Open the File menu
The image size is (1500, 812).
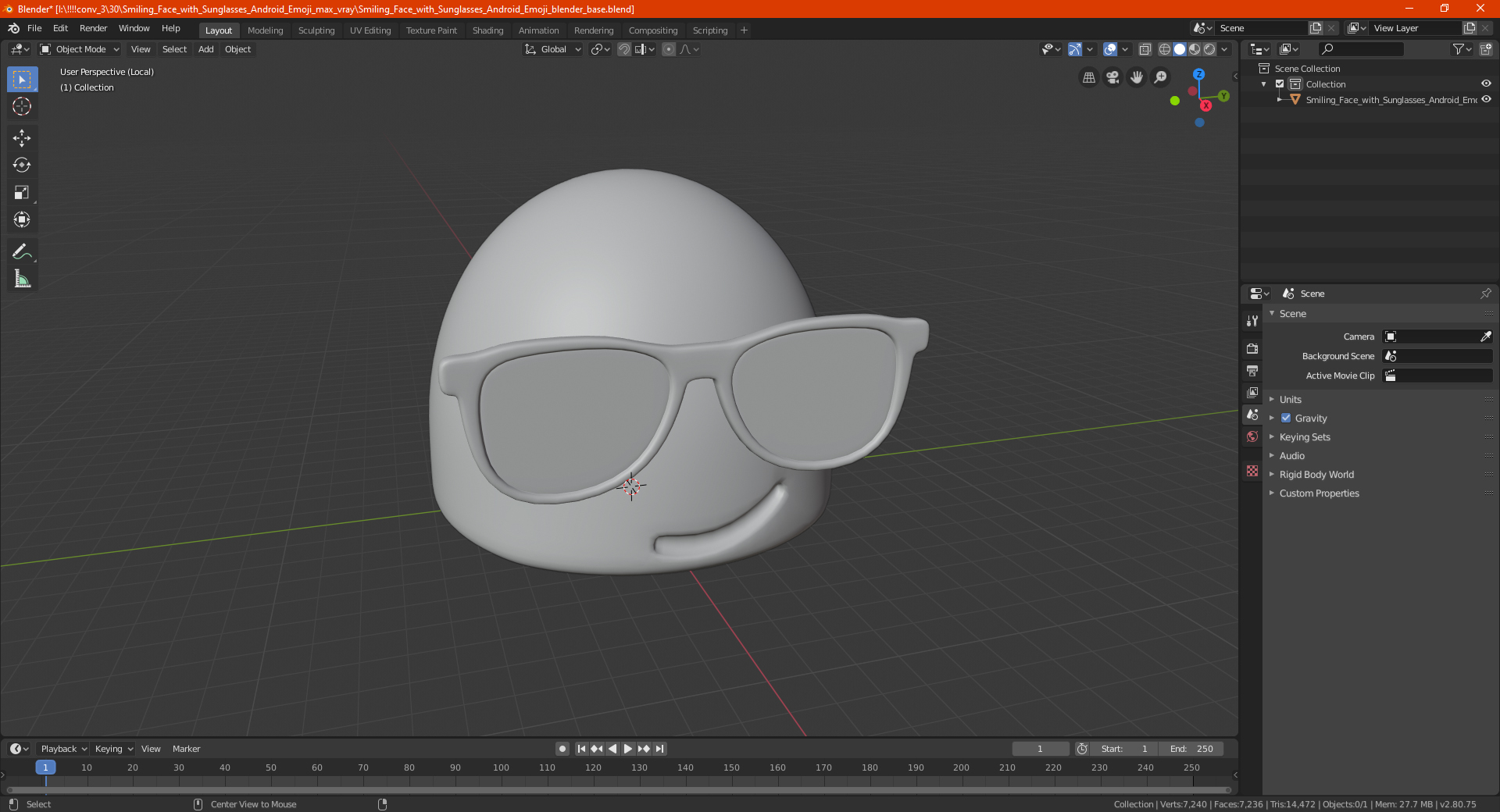pyautogui.click(x=34, y=28)
